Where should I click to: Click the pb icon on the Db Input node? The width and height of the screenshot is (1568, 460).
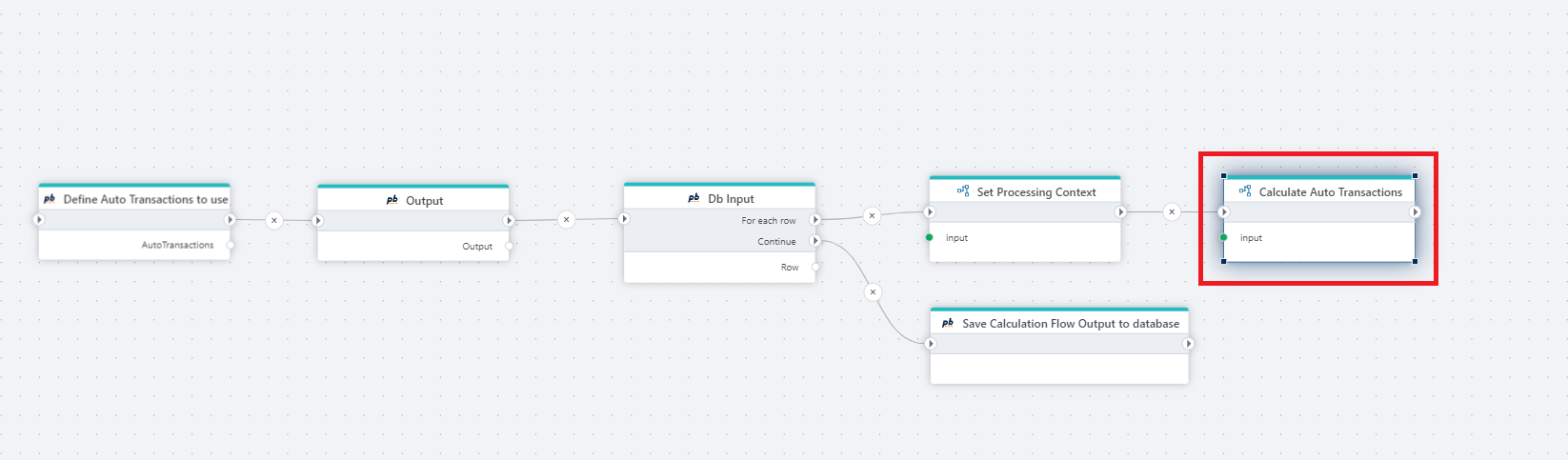[694, 198]
